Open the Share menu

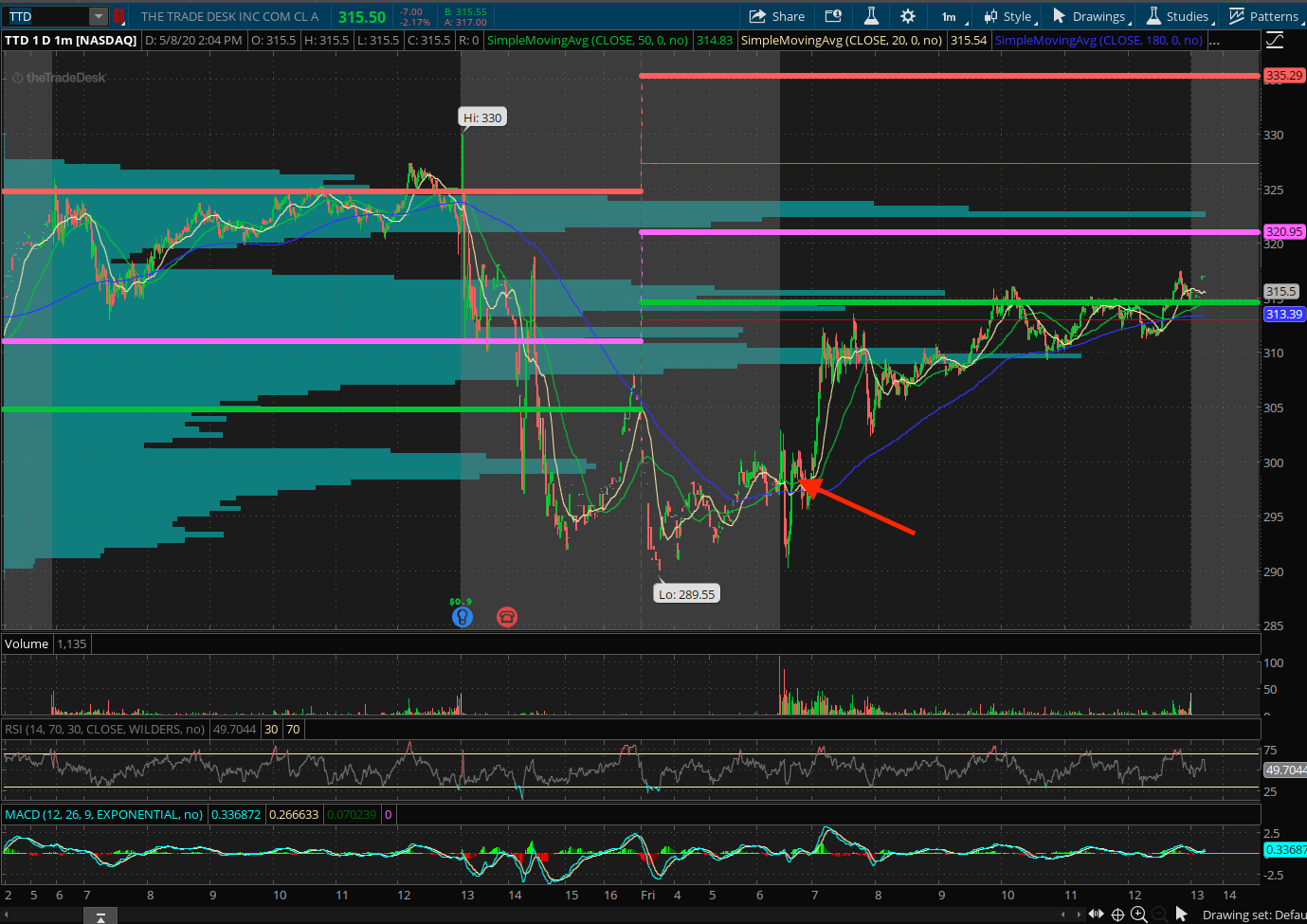point(776,16)
